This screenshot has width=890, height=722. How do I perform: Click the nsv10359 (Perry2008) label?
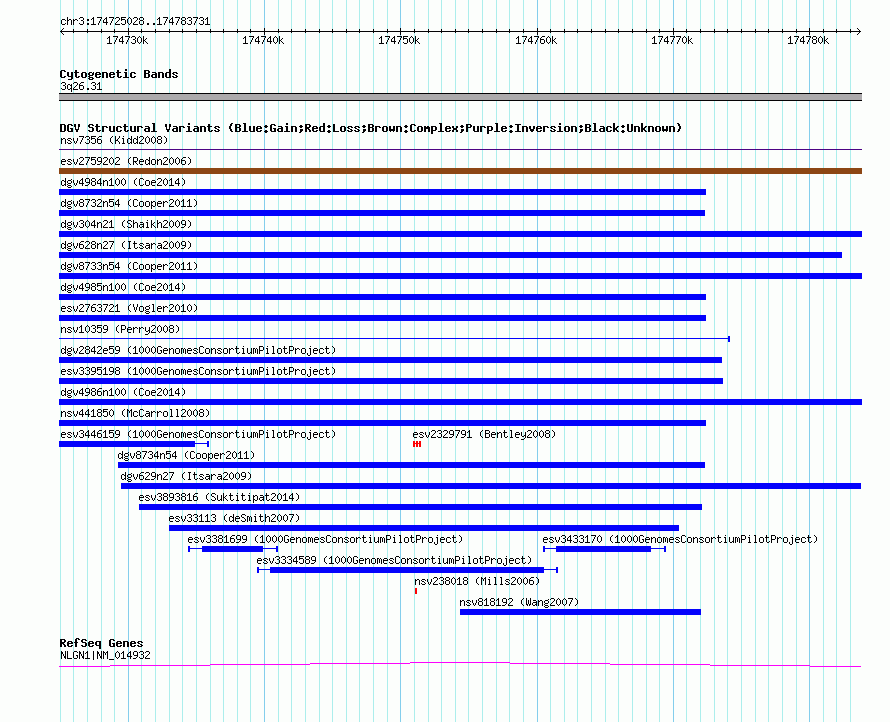(120, 329)
